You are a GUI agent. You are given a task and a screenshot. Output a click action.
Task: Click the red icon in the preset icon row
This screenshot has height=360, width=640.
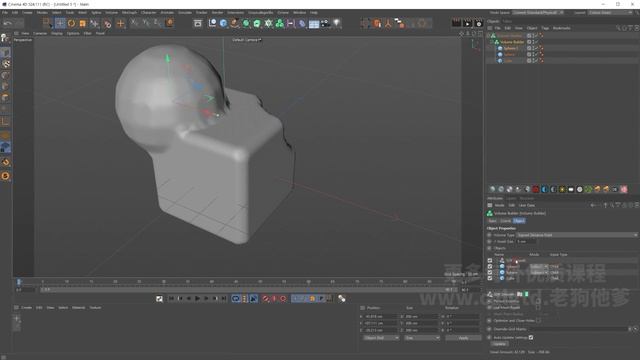pos(536,189)
